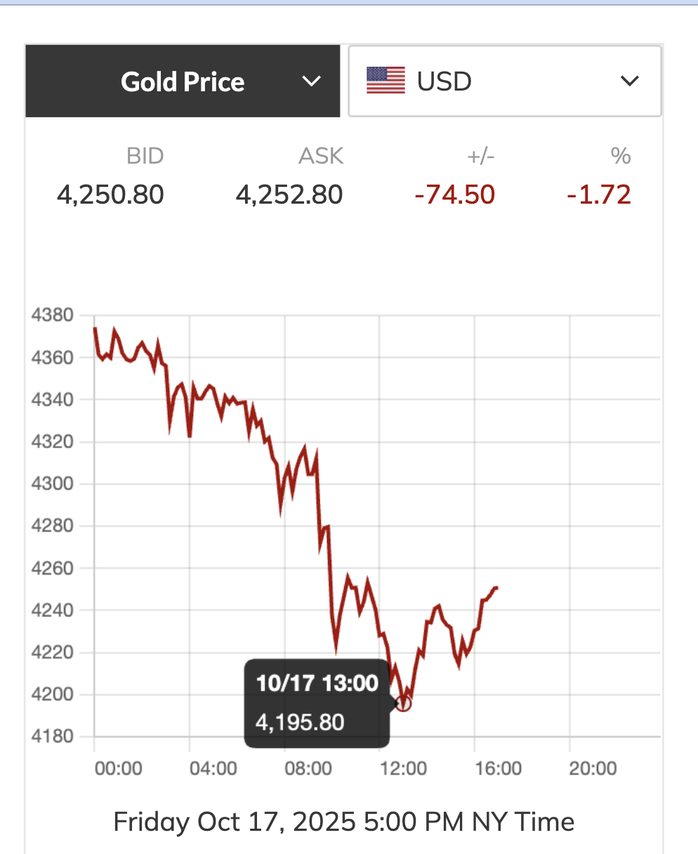Click the % column header
This screenshot has width=698, height=854.
(621, 156)
